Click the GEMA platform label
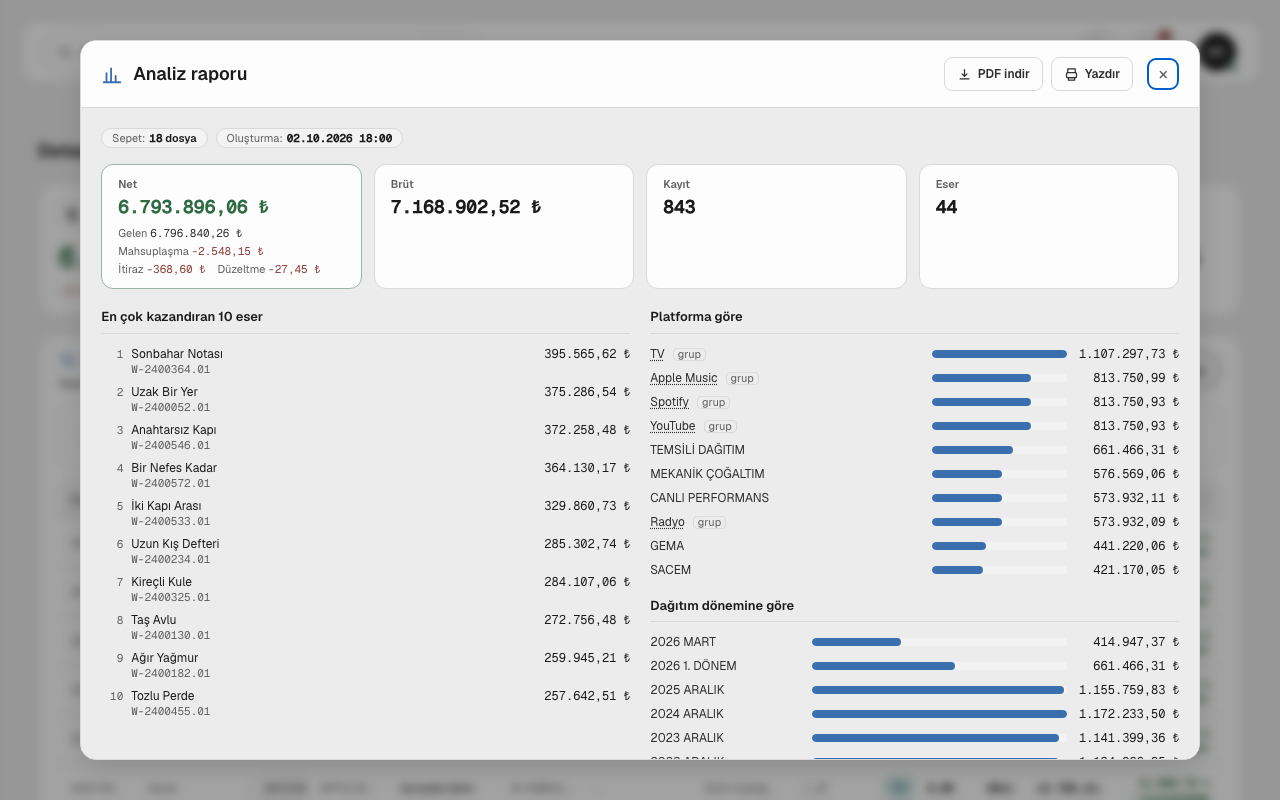This screenshot has height=800, width=1280. coord(667,546)
